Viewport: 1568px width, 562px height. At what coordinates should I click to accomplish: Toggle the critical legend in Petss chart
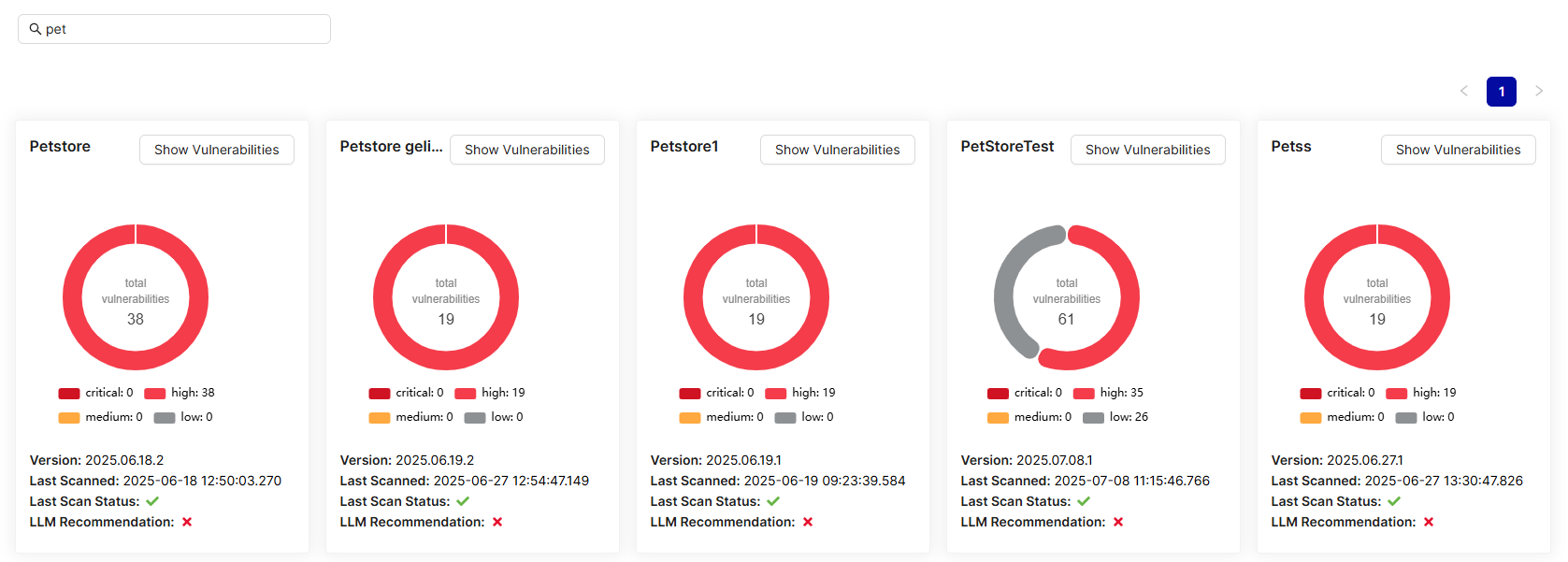click(x=1337, y=393)
